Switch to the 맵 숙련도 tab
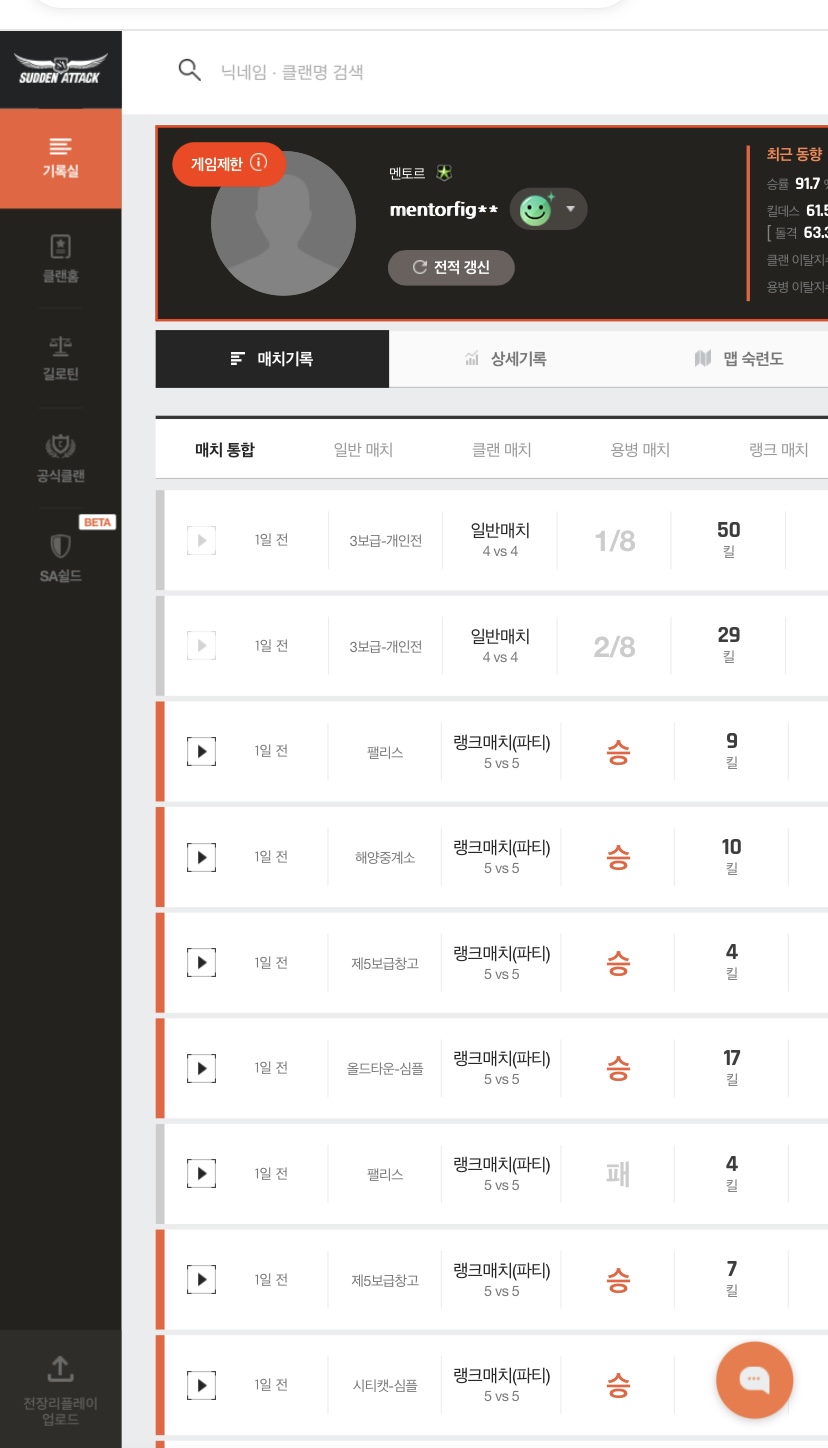This screenshot has width=828, height=1448. (739, 359)
